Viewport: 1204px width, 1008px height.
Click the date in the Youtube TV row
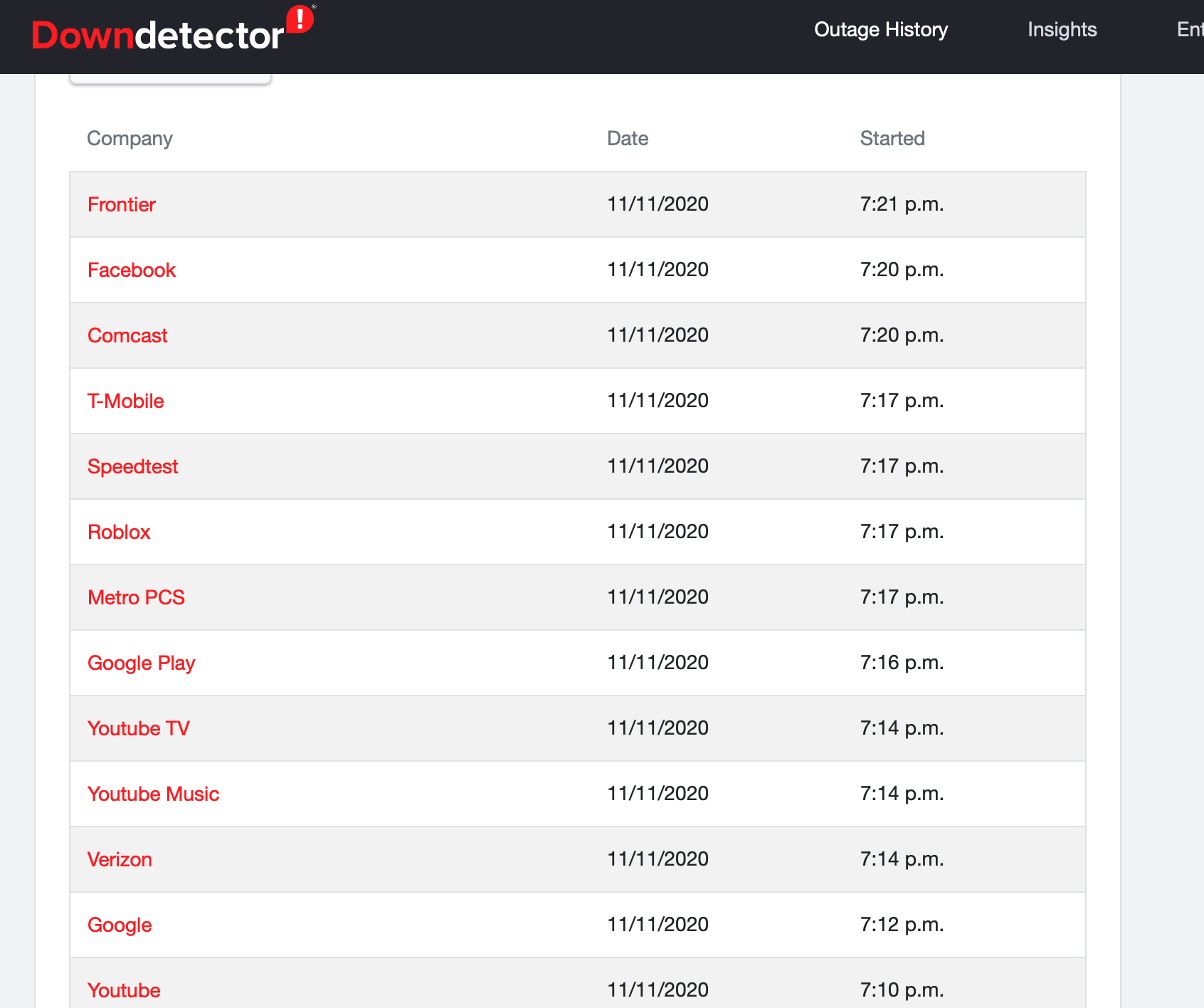pyautogui.click(x=658, y=728)
